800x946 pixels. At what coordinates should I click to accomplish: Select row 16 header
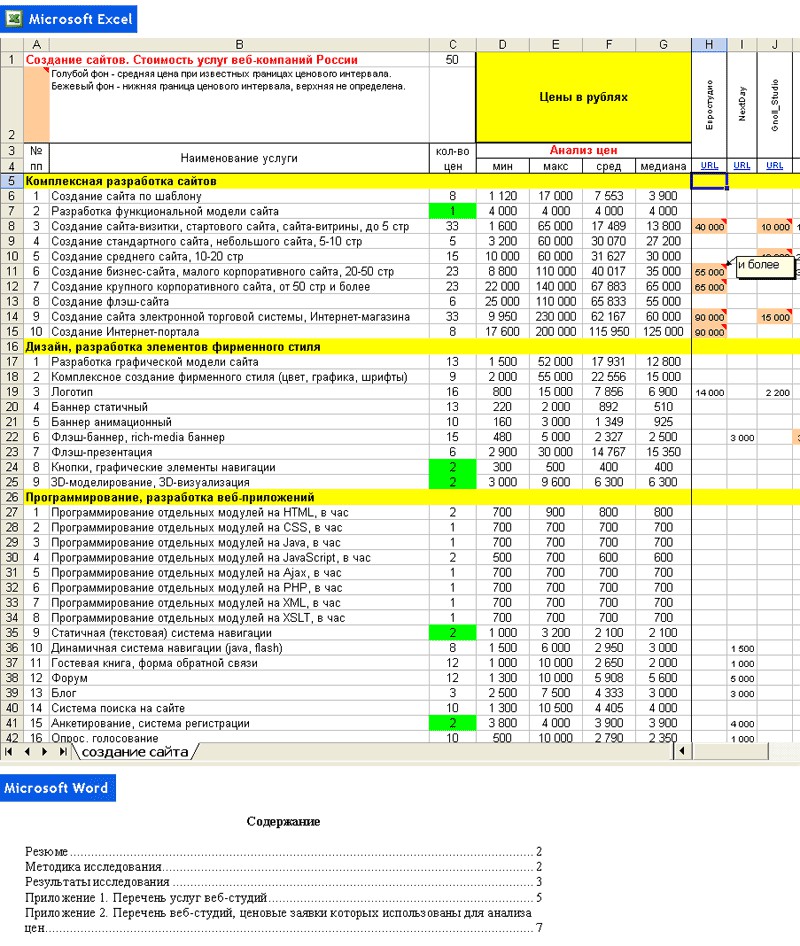[11, 346]
